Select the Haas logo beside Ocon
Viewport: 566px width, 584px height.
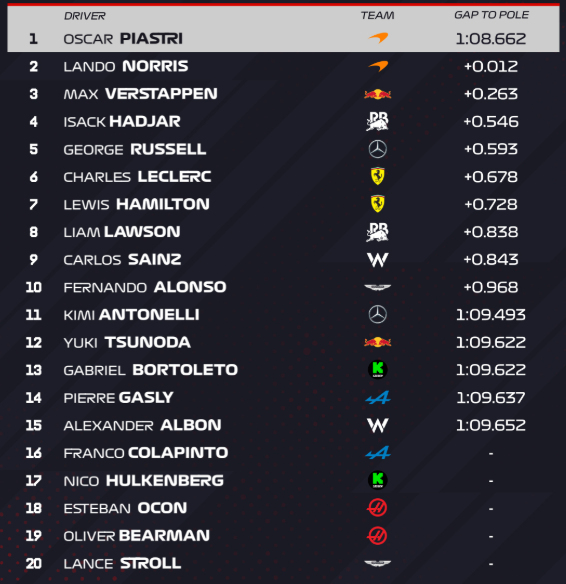coord(377,508)
